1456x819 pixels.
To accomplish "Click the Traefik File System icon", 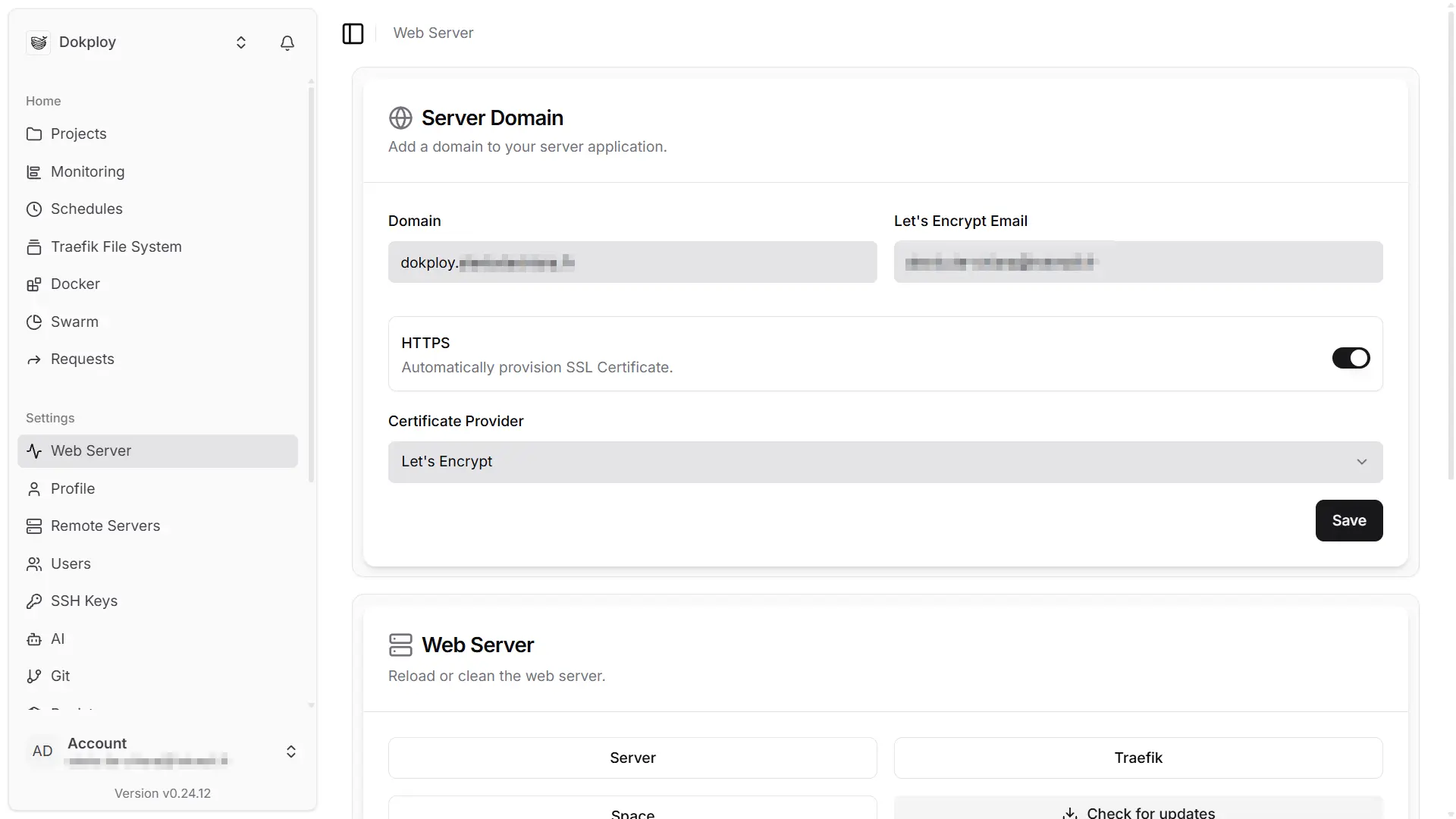I will (x=34, y=247).
